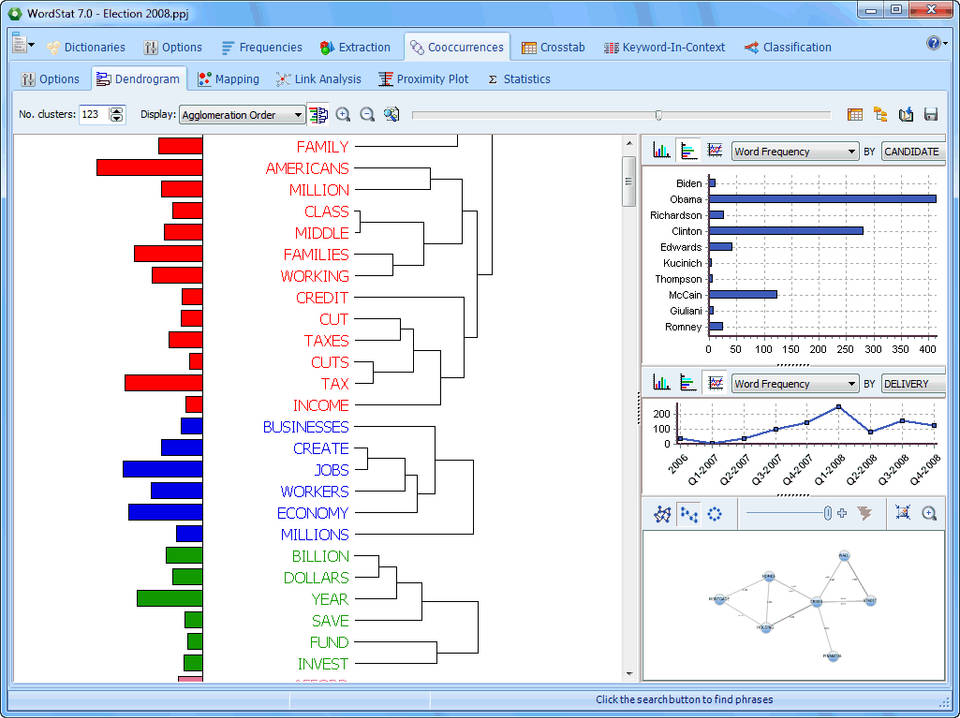Click the No. clusters input field
Image resolution: width=960 pixels, height=718 pixels.
tap(93, 115)
